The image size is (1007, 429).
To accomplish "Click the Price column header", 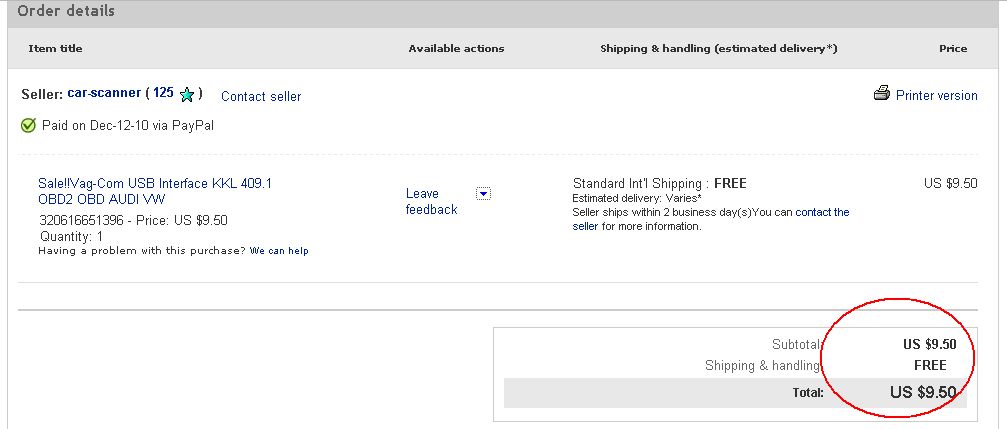I will [953, 48].
